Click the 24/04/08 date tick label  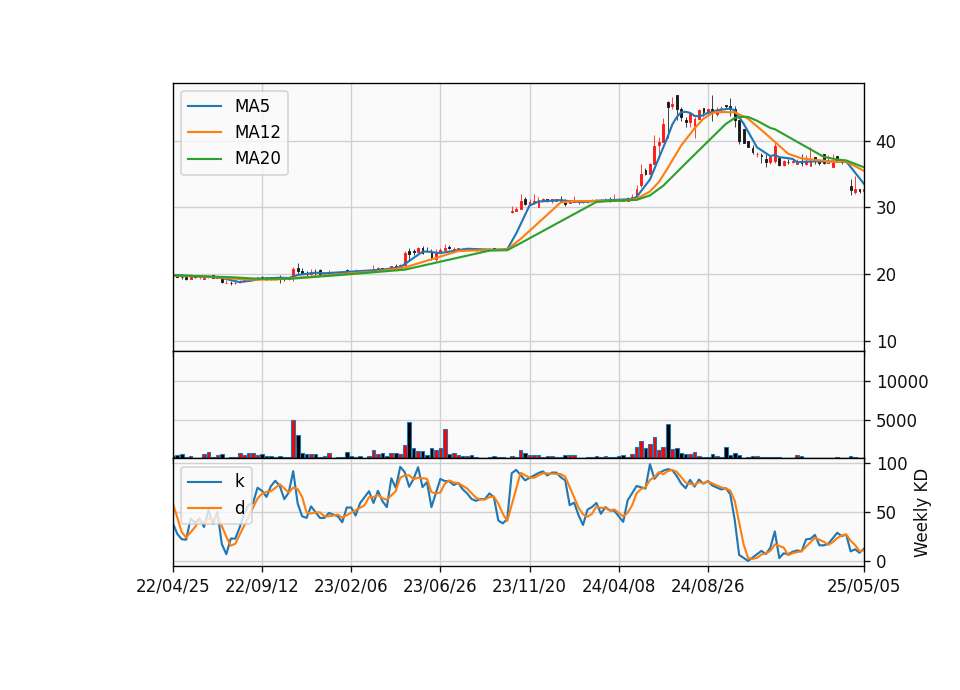(x=618, y=586)
